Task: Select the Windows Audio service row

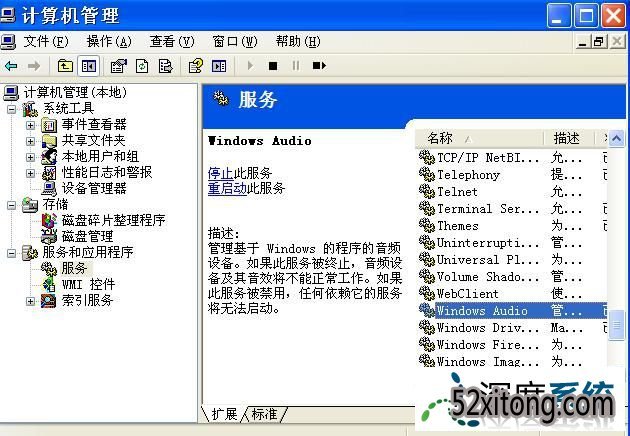Action: 512,311
